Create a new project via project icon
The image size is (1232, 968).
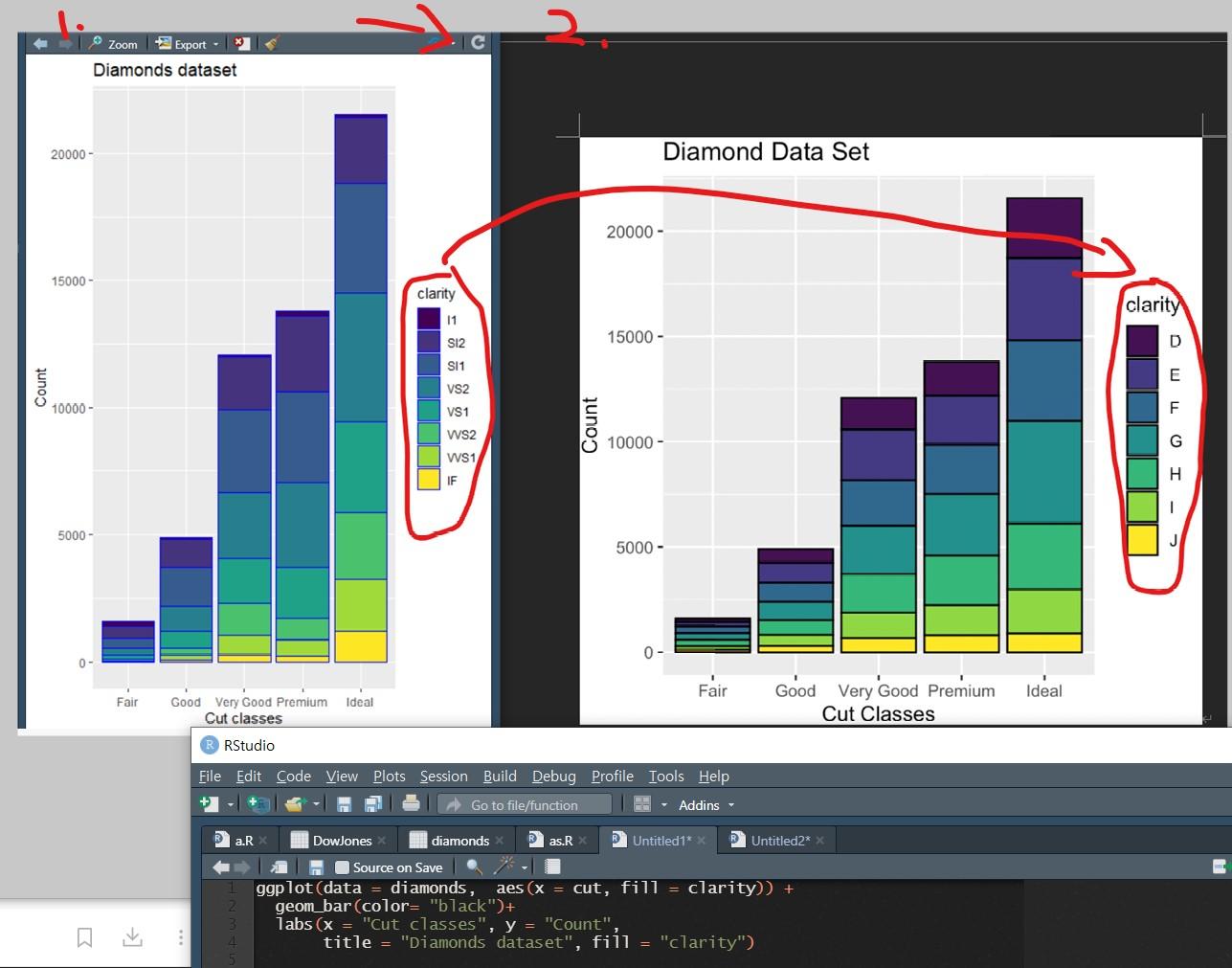255,804
